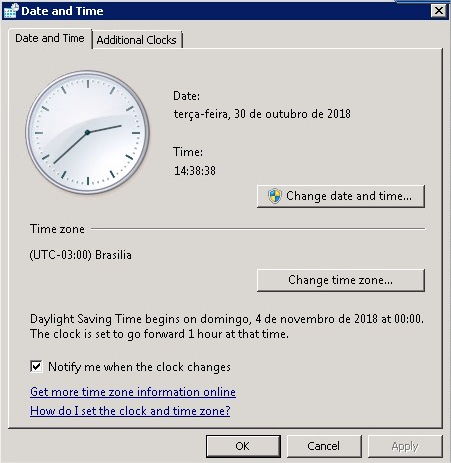Screen dimensions: 451x463
Task: Open Get more time zone information online
Action: 133,392
